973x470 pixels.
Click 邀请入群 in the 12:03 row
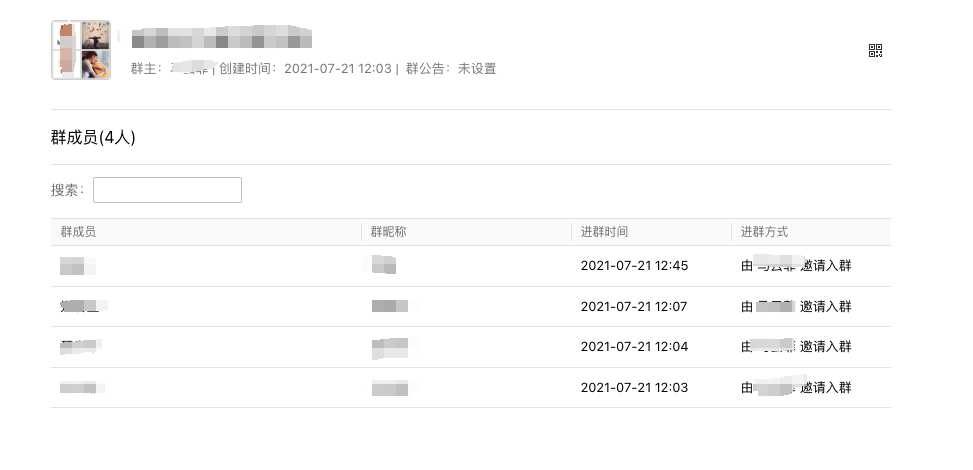[825, 388]
